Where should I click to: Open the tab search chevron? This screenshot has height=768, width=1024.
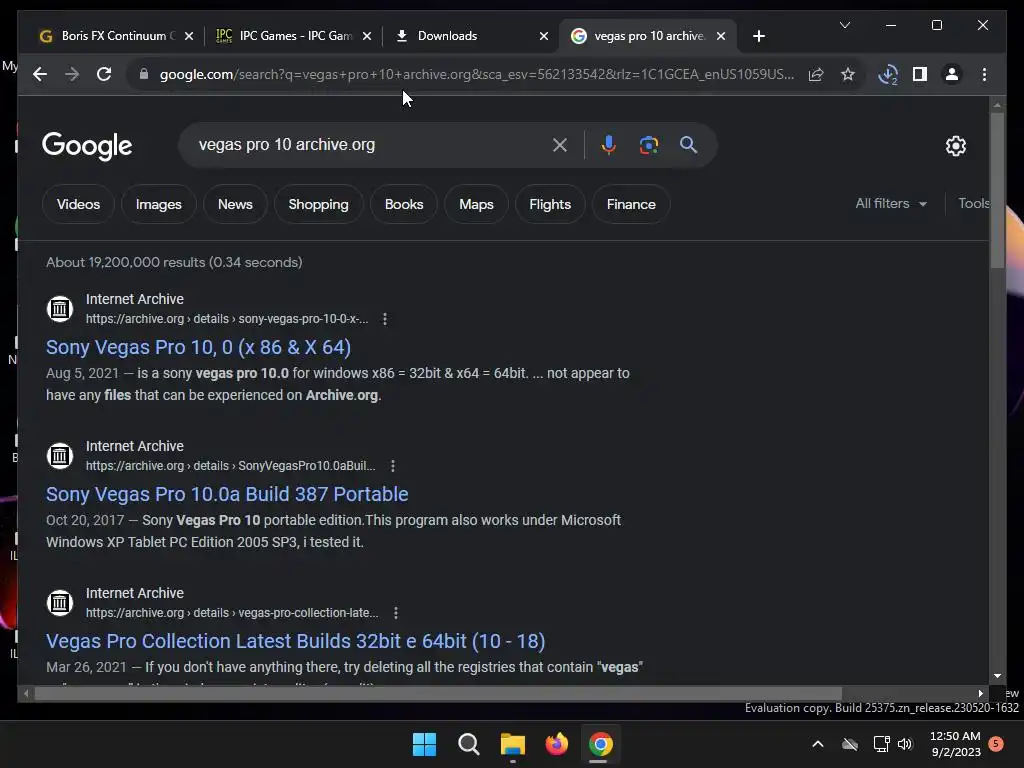pos(844,25)
